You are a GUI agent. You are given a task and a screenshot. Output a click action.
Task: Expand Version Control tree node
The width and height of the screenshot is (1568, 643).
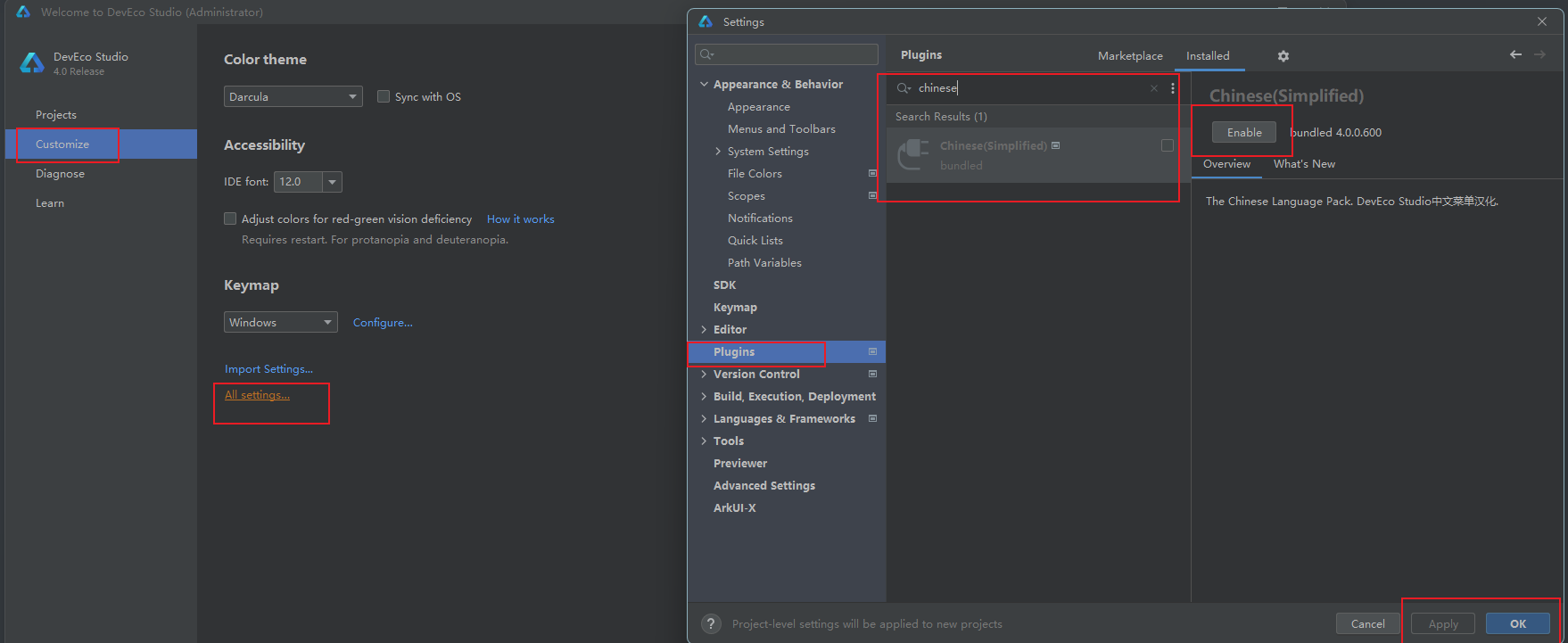click(704, 374)
